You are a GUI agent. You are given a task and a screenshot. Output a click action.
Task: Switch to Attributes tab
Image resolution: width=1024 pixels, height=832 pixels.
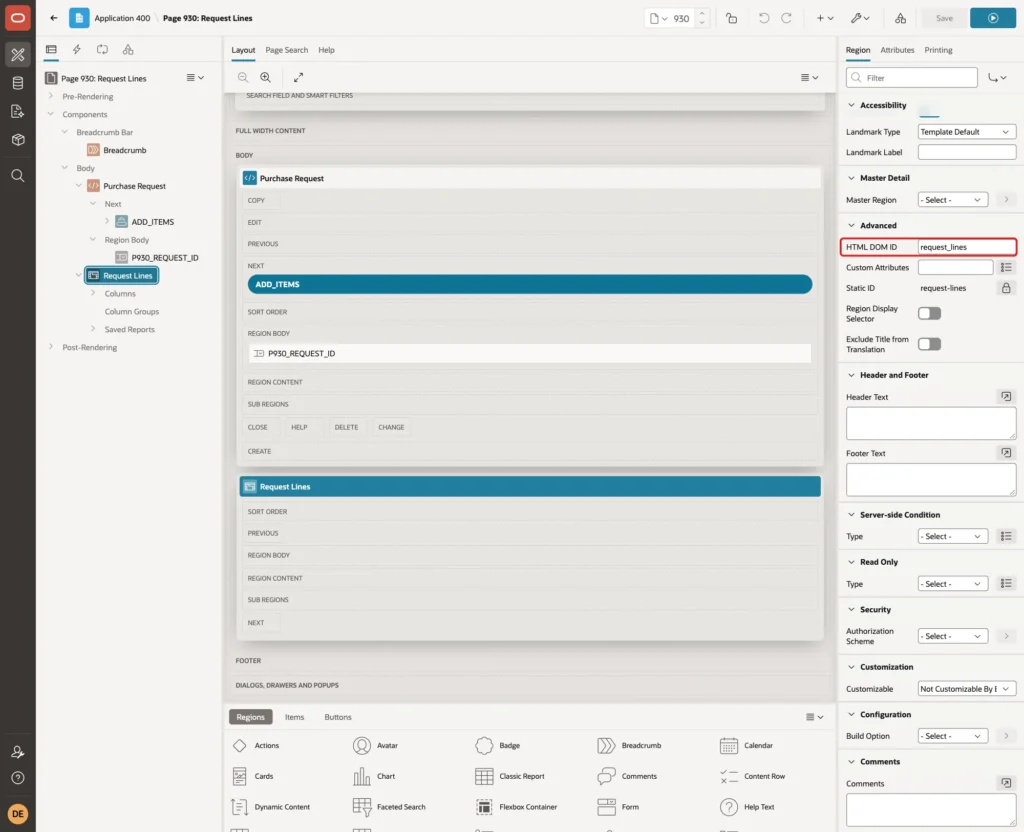[897, 50]
